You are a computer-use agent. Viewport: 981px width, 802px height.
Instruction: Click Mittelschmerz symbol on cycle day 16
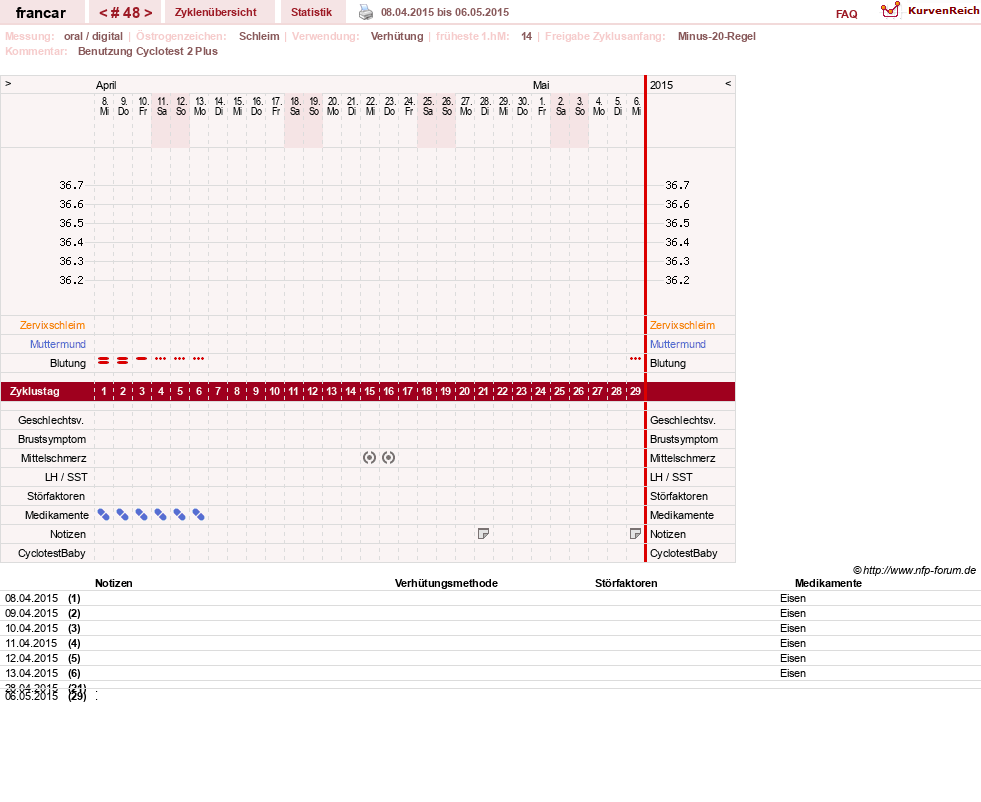389,458
